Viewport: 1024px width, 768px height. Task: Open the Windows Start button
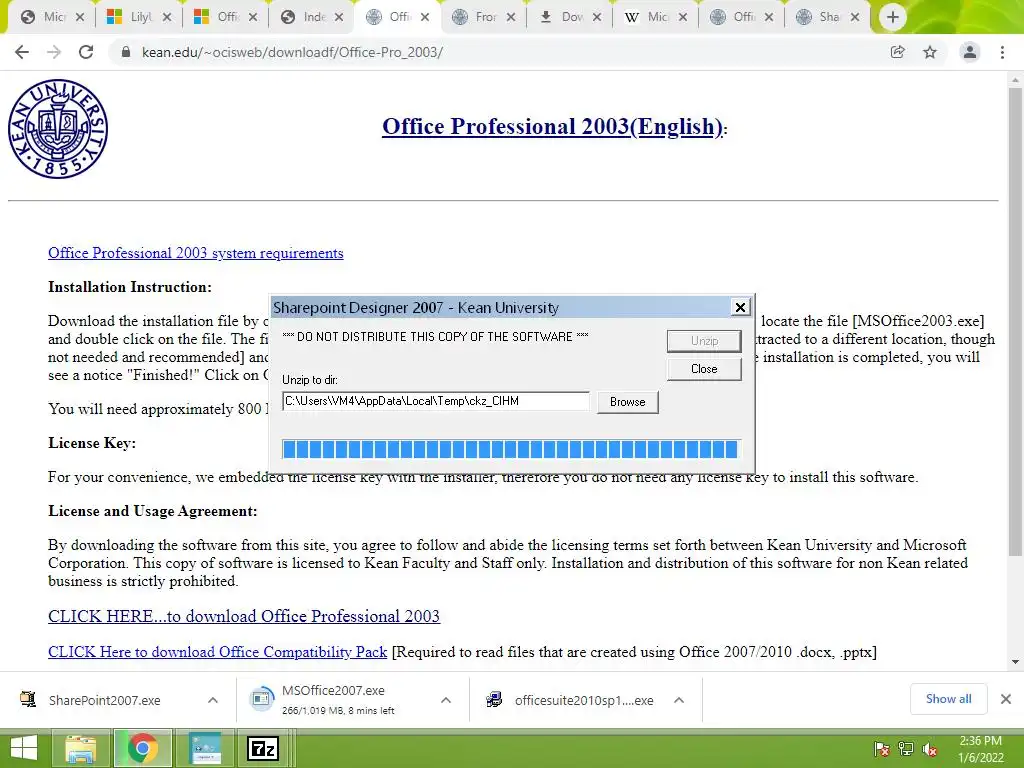tap(24, 748)
